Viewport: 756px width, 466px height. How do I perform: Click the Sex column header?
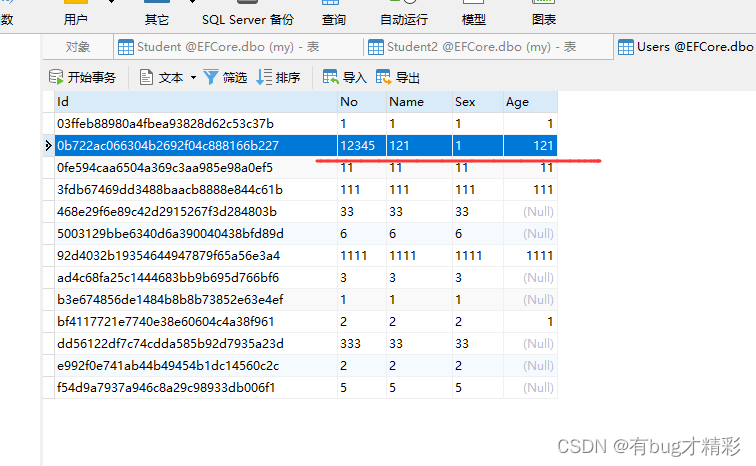coord(478,102)
